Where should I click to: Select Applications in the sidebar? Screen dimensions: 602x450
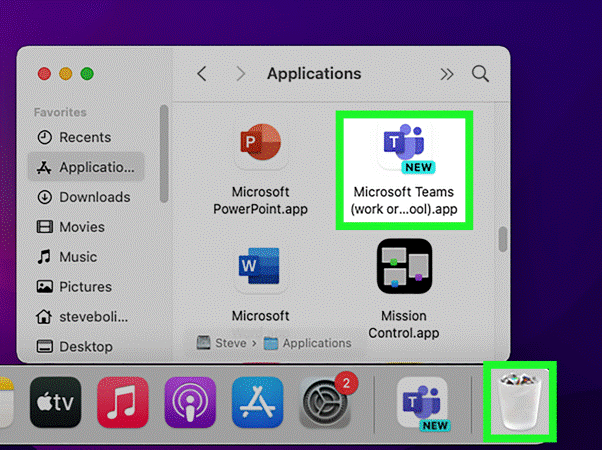click(x=86, y=167)
